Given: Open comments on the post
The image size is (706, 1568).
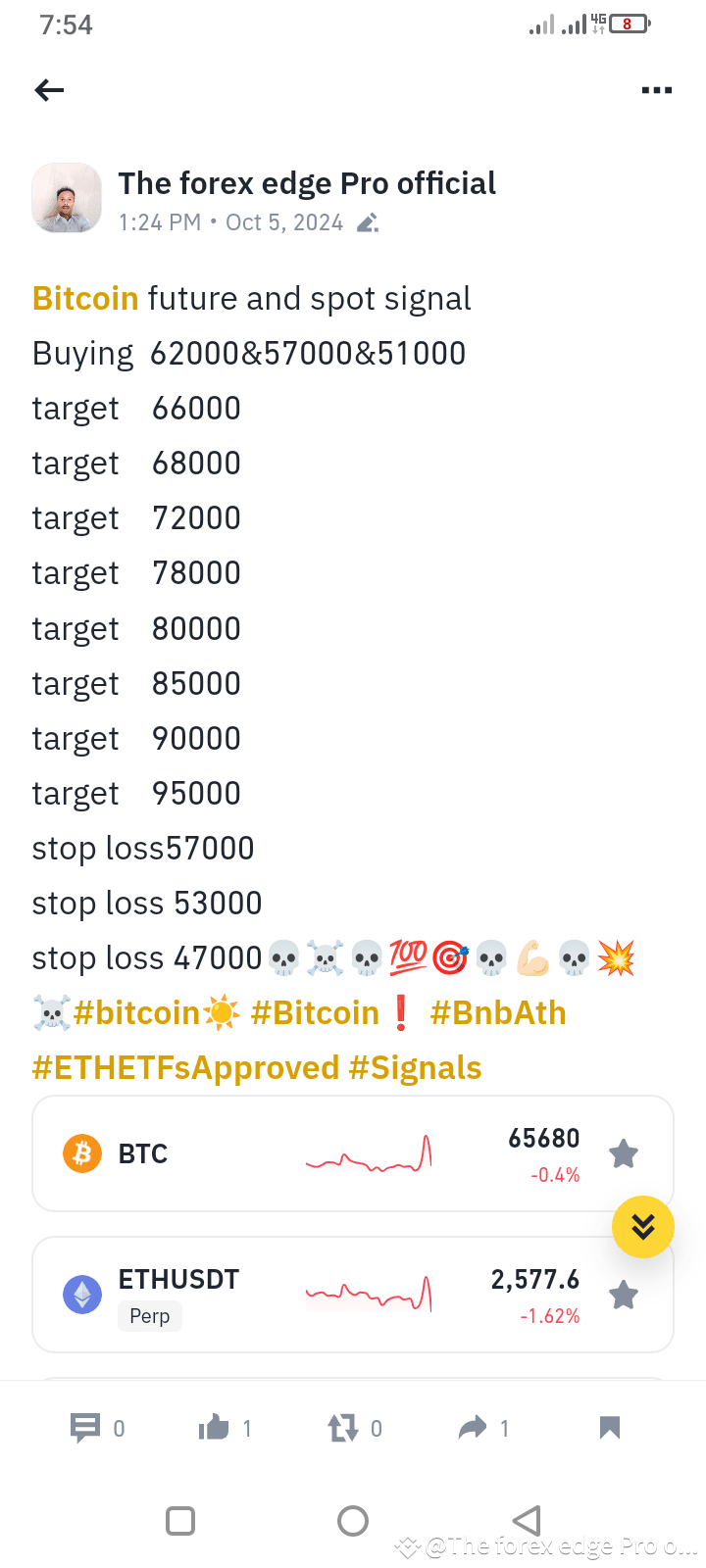Looking at the screenshot, I should pyautogui.click(x=84, y=1428).
